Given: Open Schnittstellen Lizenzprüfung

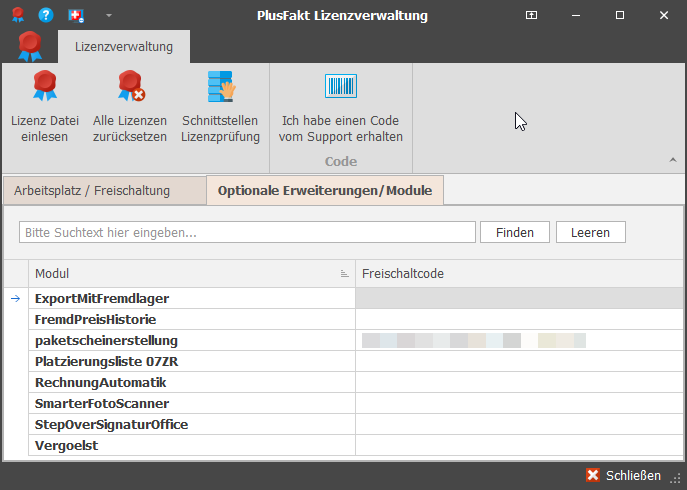Looking at the screenshot, I should [x=220, y=106].
